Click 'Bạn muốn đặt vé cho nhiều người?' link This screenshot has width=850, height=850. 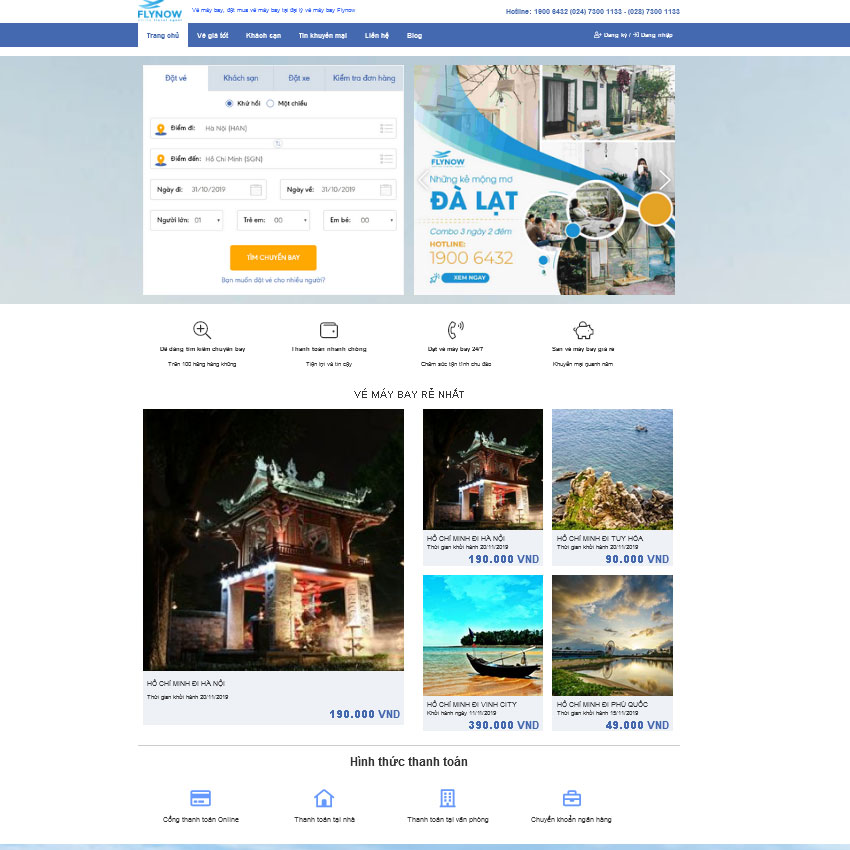[x=273, y=280]
